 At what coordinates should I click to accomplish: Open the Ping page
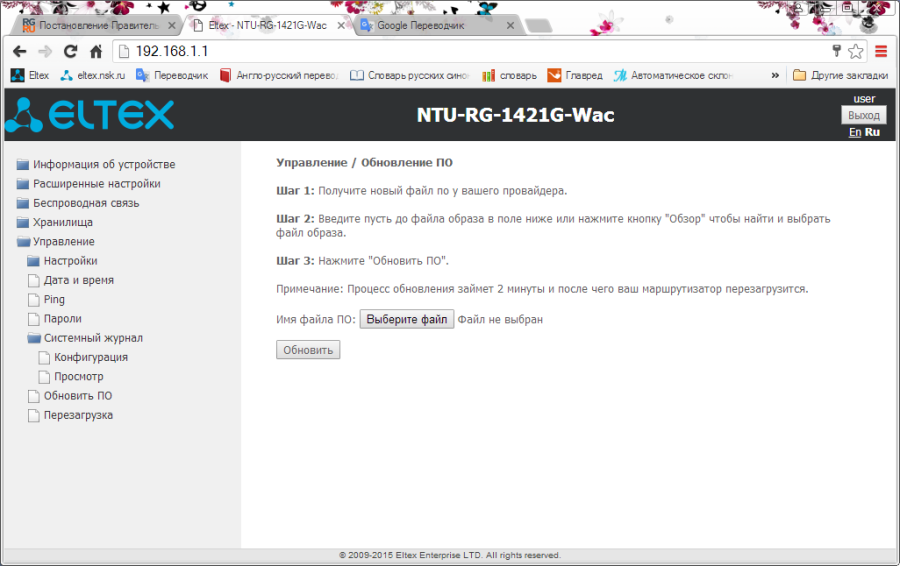[x=46, y=300]
